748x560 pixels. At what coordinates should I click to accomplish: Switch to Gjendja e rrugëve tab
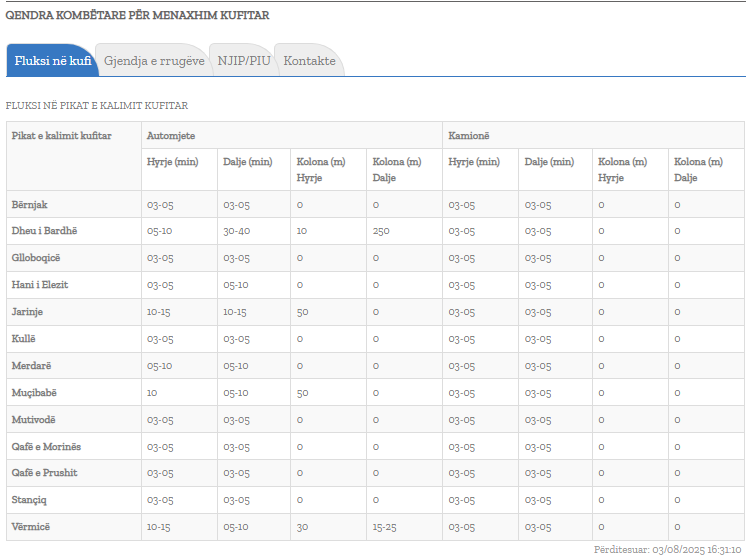pyautogui.click(x=154, y=61)
